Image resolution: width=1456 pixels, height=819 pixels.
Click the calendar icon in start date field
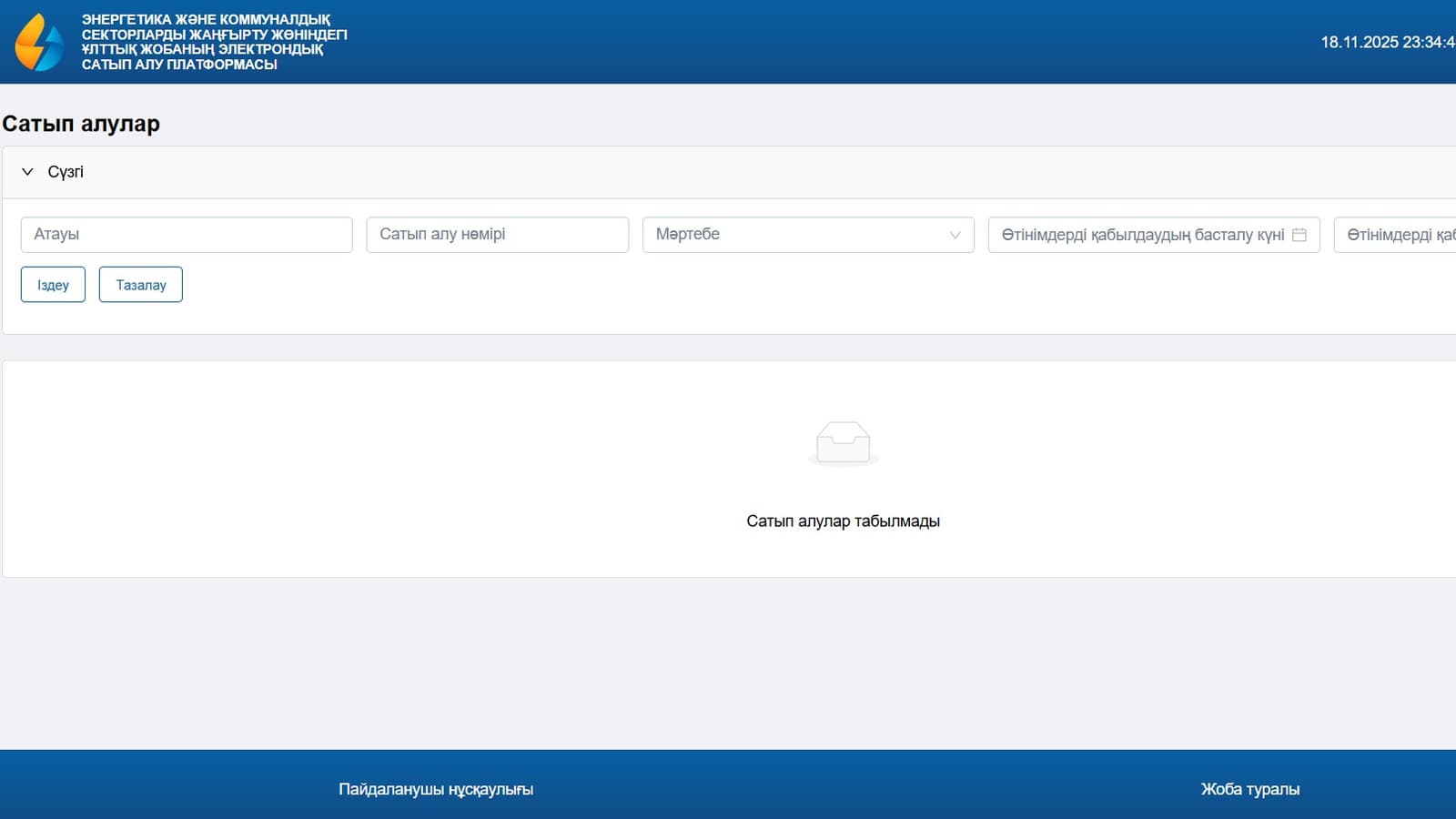click(x=1299, y=235)
